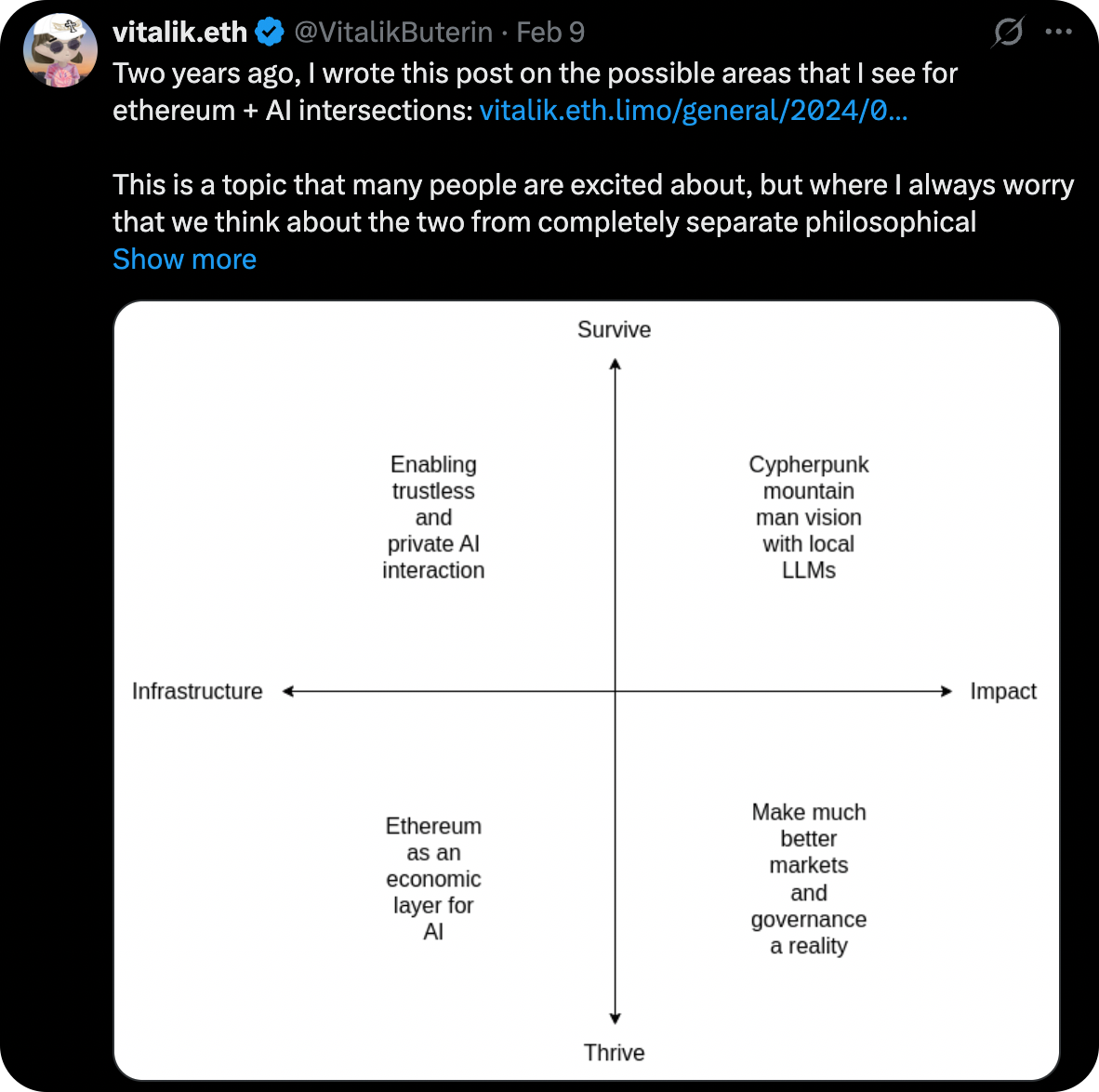
Task: Open the @VitalikButerin handle link
Action: [x=393, y=33]
